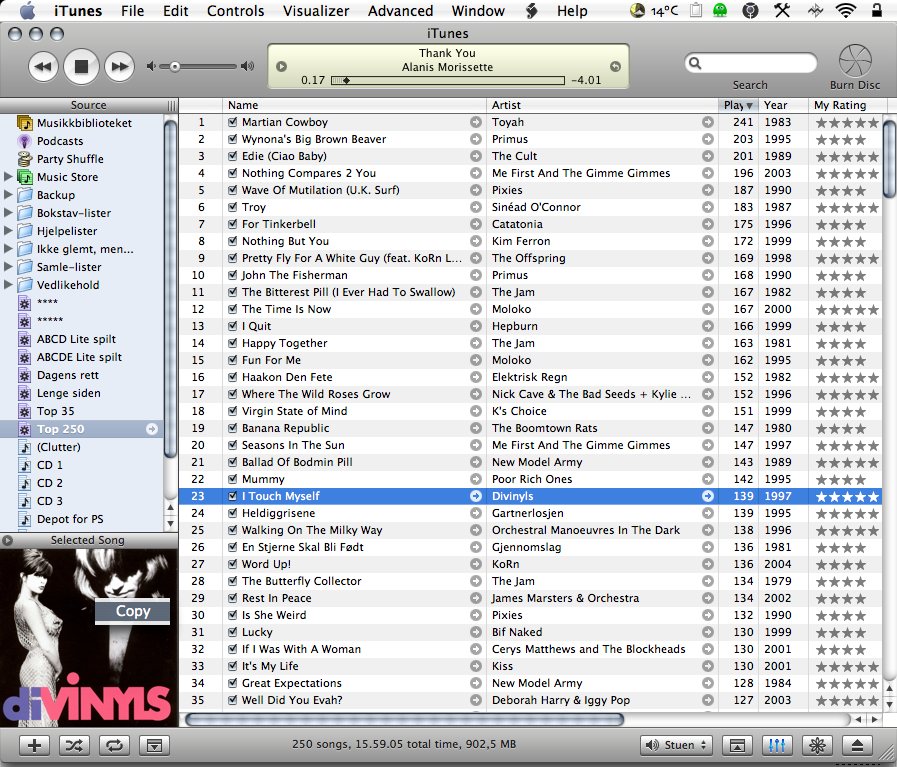Click the Divinyls album artwork

(x=89, y=638)
